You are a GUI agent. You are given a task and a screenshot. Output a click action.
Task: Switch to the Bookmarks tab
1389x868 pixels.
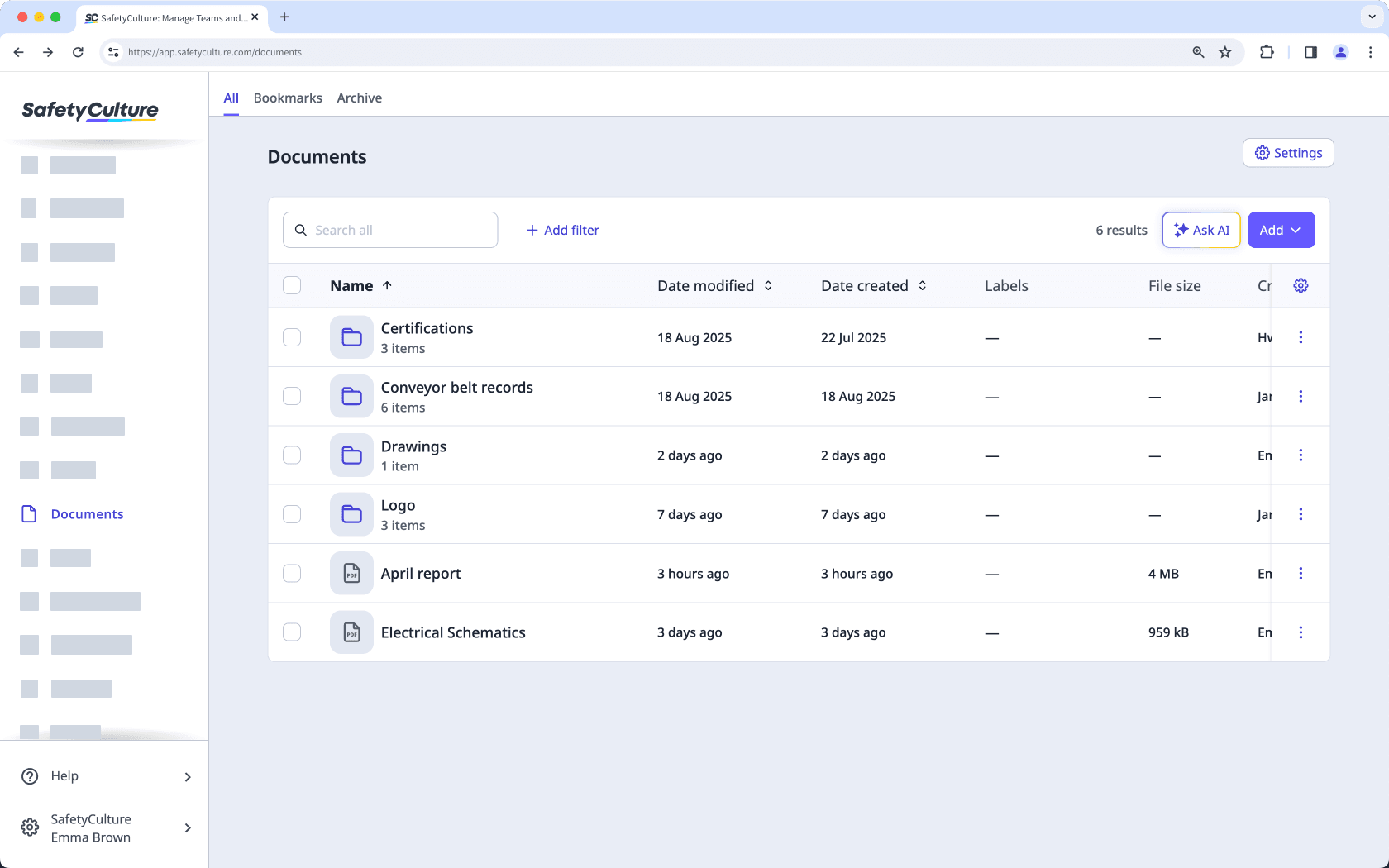coord(288,98)
